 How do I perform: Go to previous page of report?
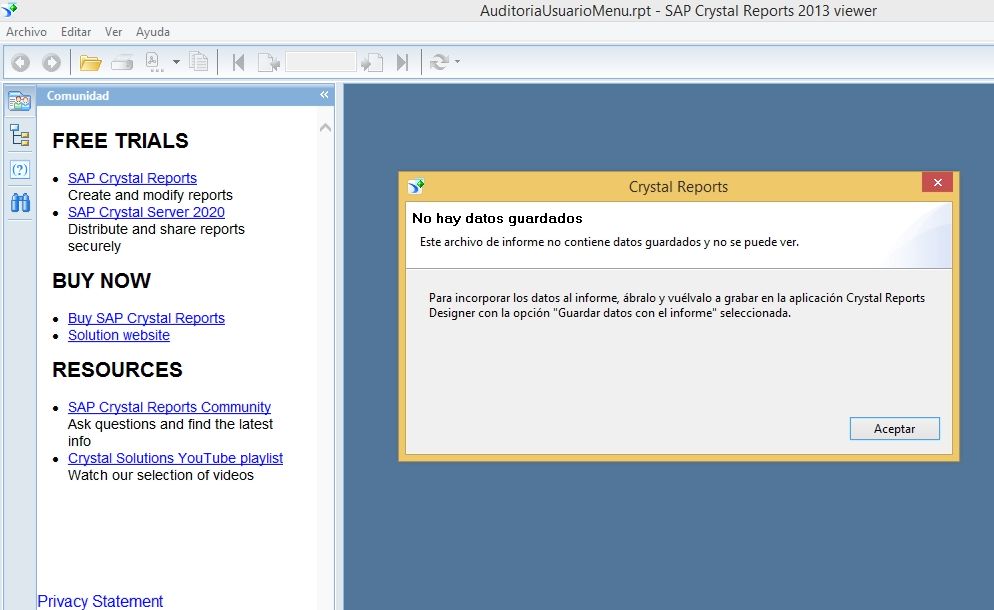tap(269, 62)
